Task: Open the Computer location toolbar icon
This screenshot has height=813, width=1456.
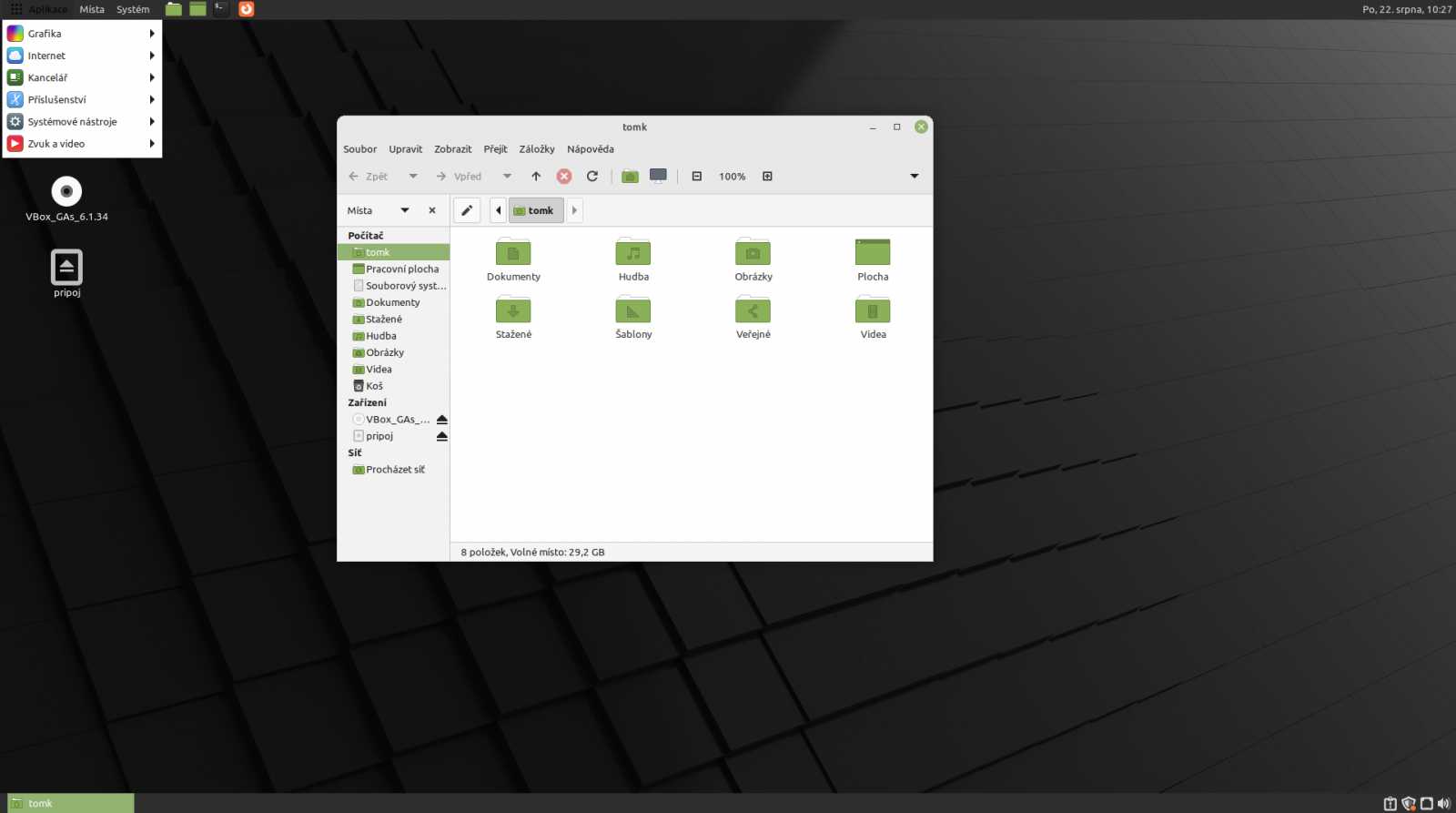Action: pos(658,176)
